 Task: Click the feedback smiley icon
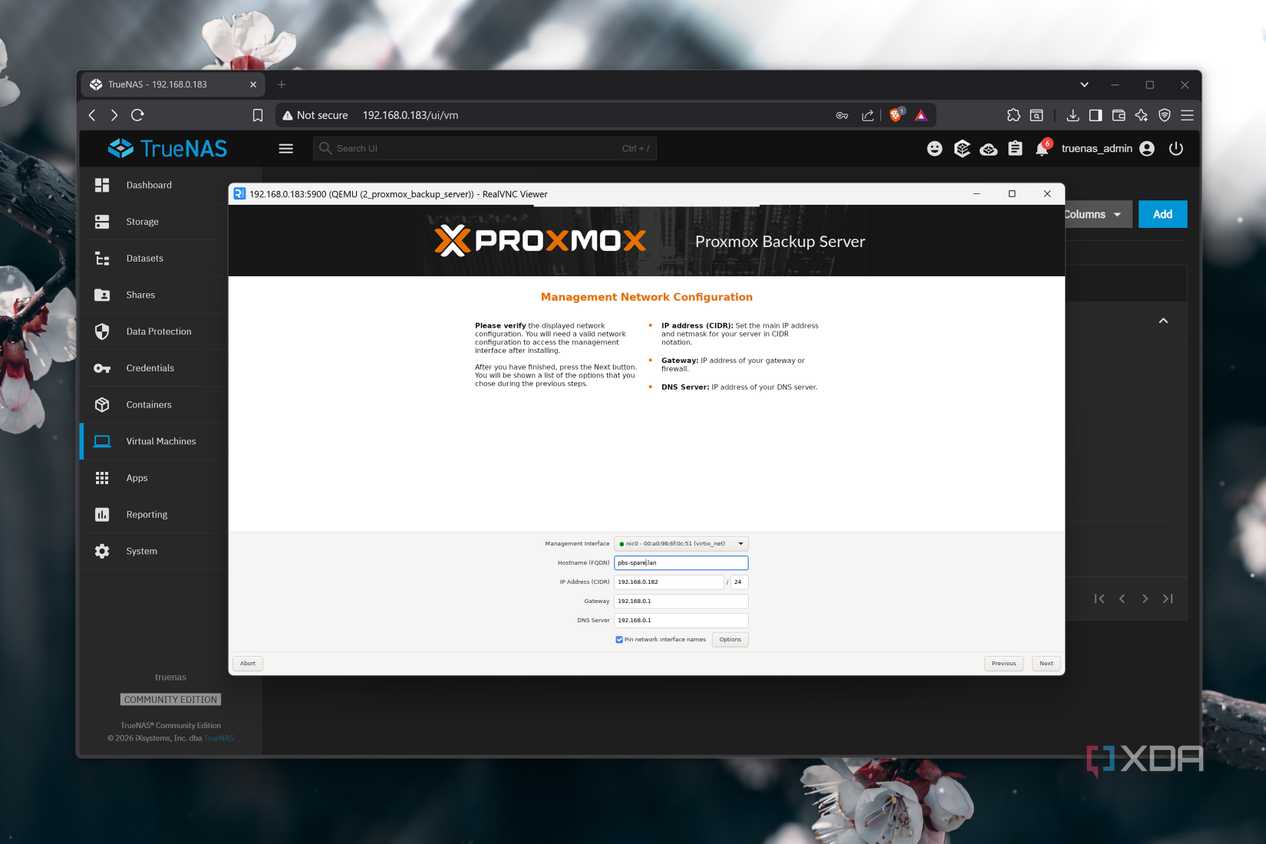click(934, 148)
